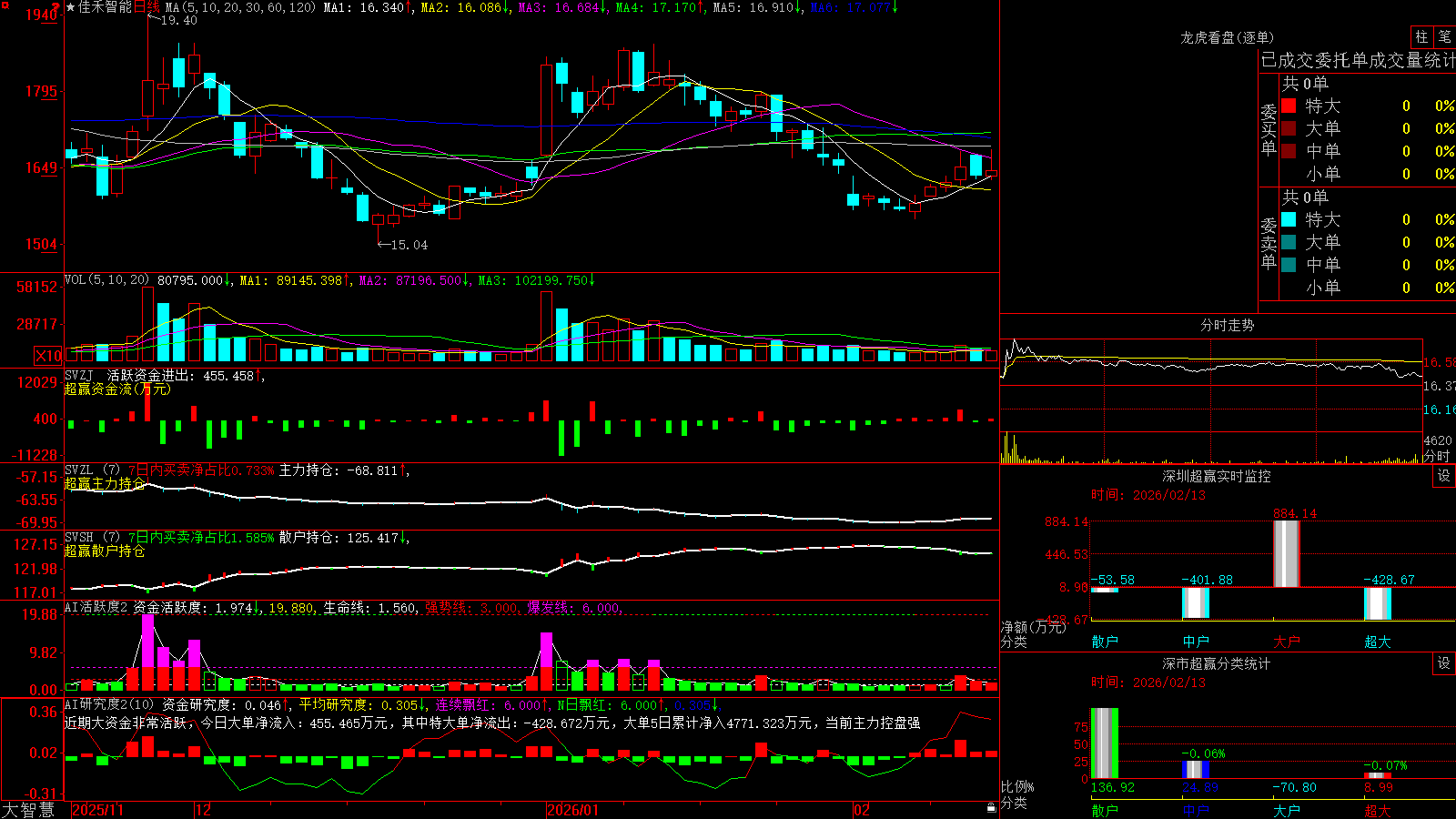Image resolution: width=1456 pixels, height=819 pixels.
Task: Click the X10 volume scale marker
Action: [x=48, y=356]
